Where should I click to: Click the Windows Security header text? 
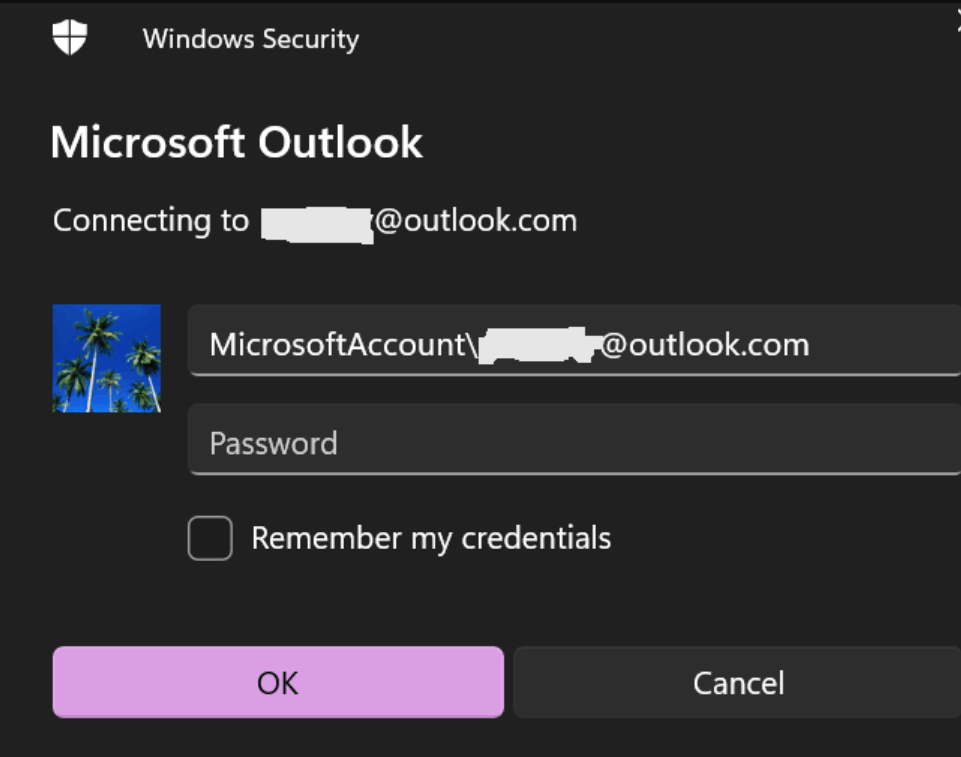[x=250, y=40]
